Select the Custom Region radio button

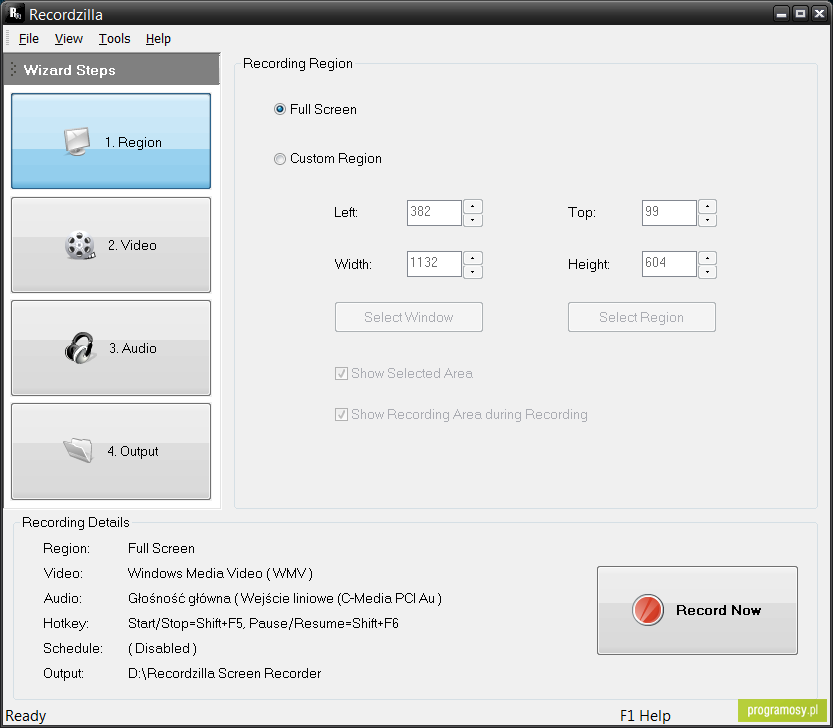click(x=279, y=159)
